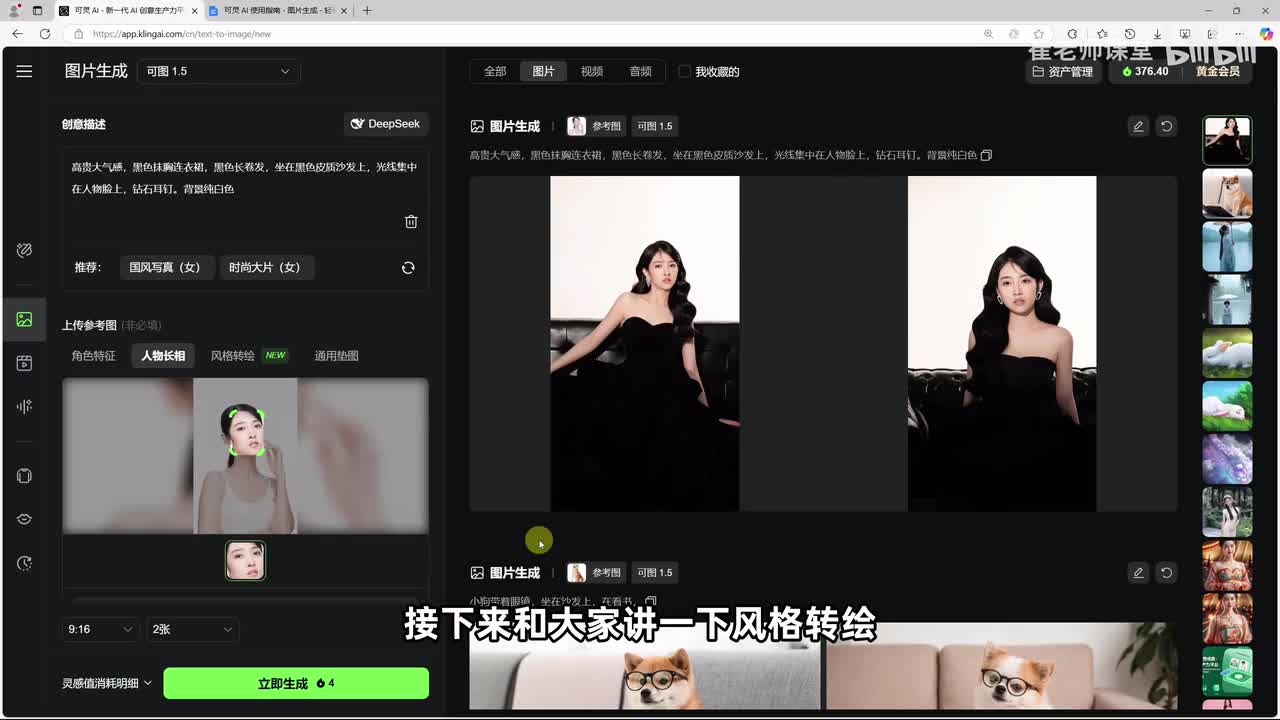
Task: Select the Shiba dog history thumbnail
Action: [x=1227, y=193]
